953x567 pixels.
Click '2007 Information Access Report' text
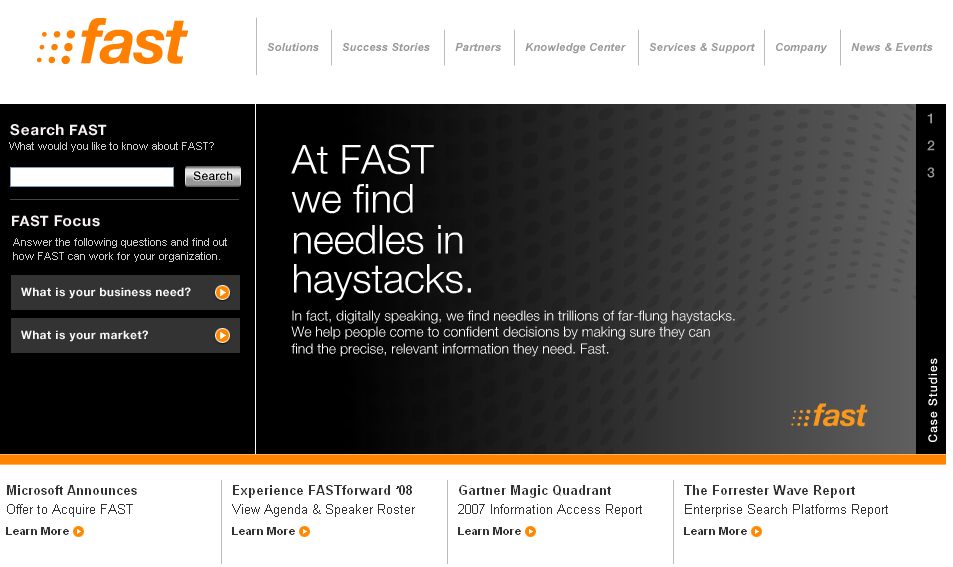pos(550,509)
